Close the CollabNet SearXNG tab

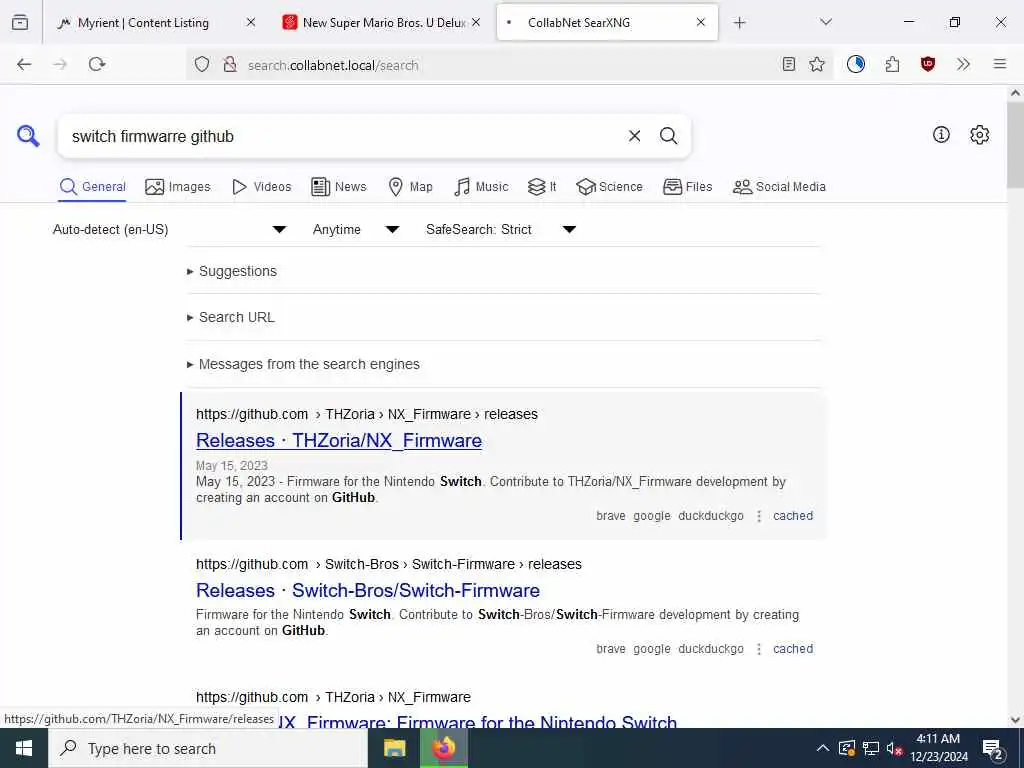click(x=701, y=23)
